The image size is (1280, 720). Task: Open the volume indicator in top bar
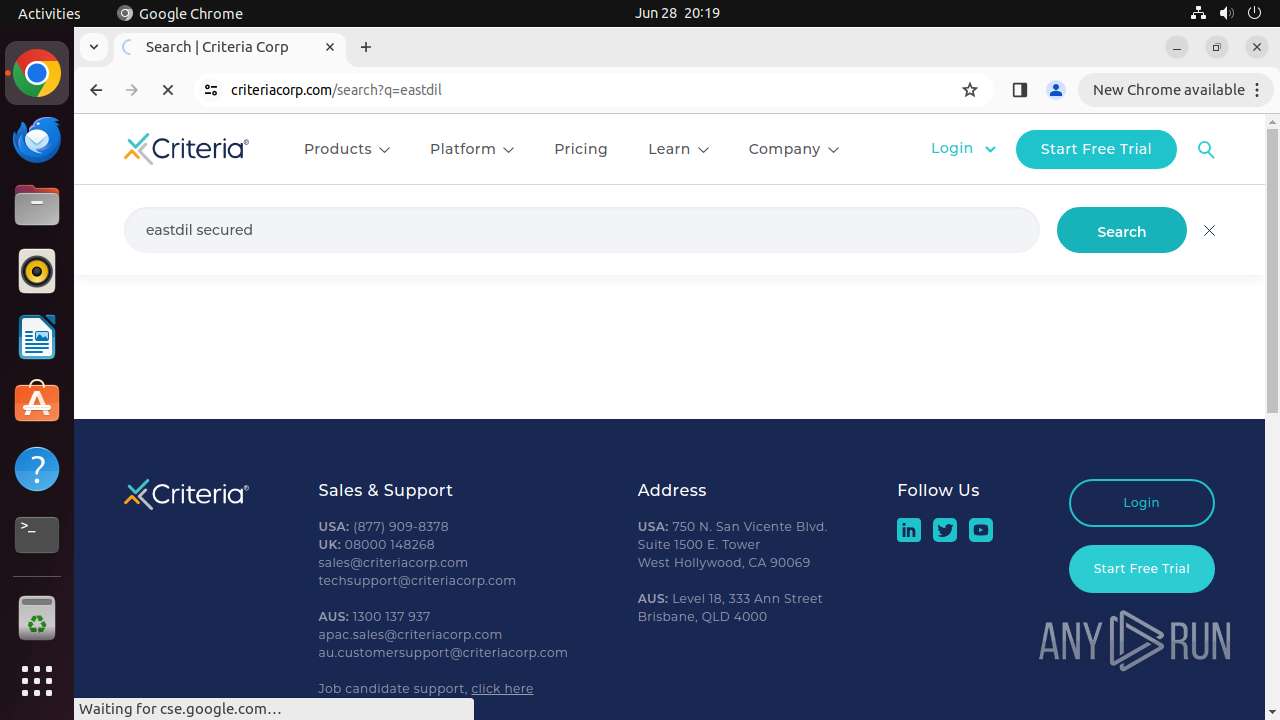(1226, 13)
